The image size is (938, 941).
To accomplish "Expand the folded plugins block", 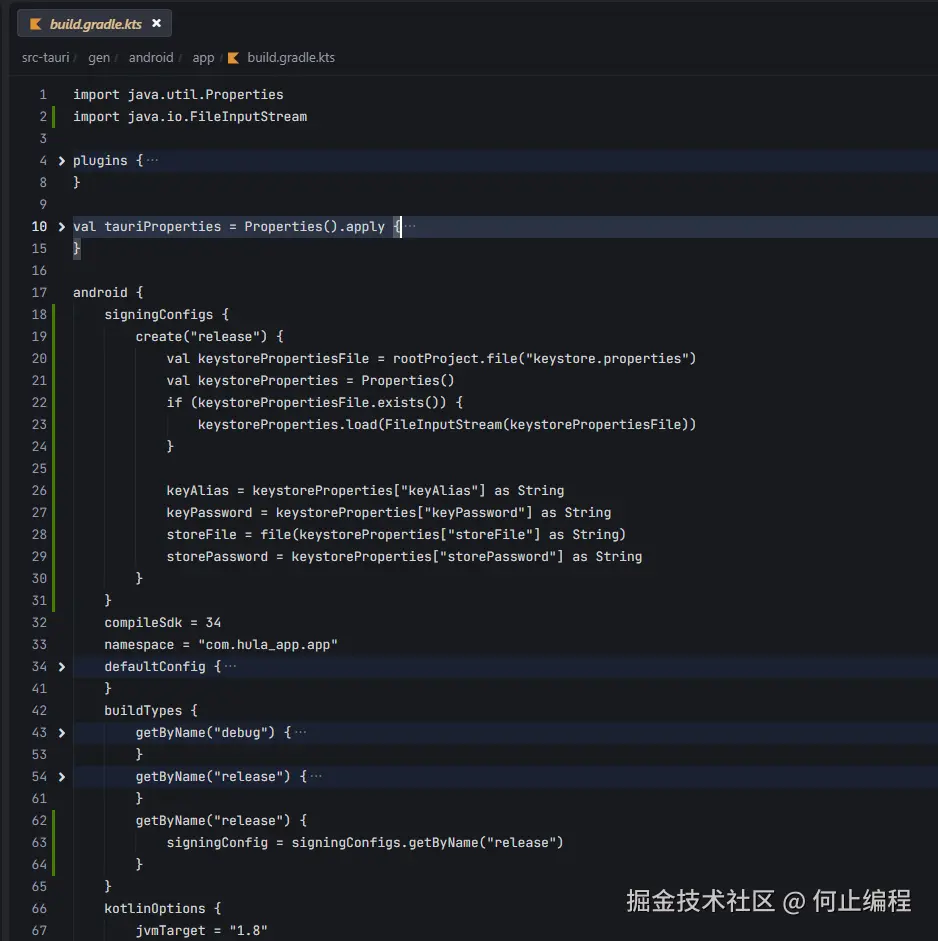I will [x=61, y=161].
